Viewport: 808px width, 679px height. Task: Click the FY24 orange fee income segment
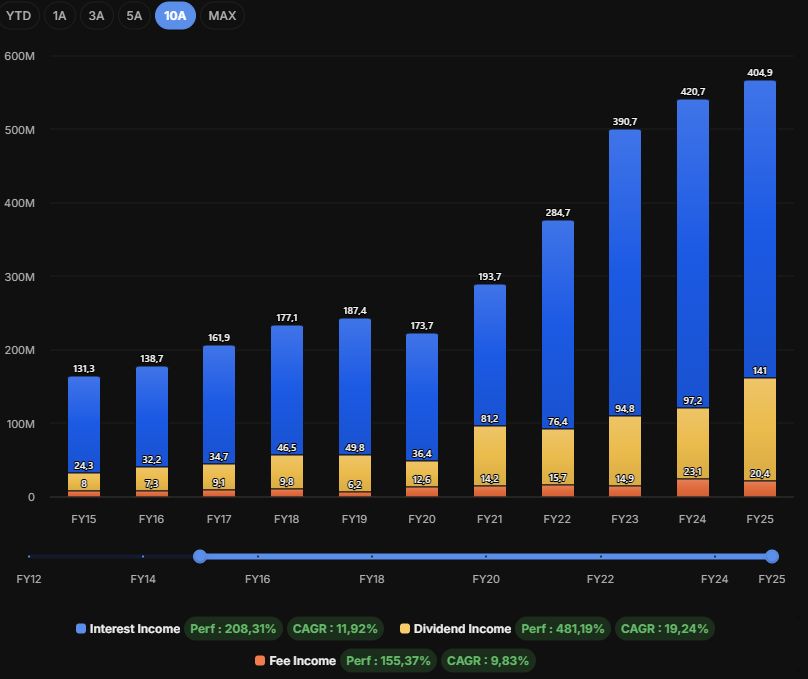[x=693, y=488]
